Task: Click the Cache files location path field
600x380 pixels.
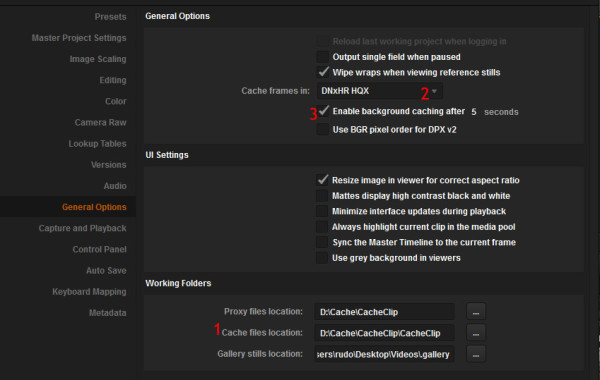Action: click(x=384, y=333)
